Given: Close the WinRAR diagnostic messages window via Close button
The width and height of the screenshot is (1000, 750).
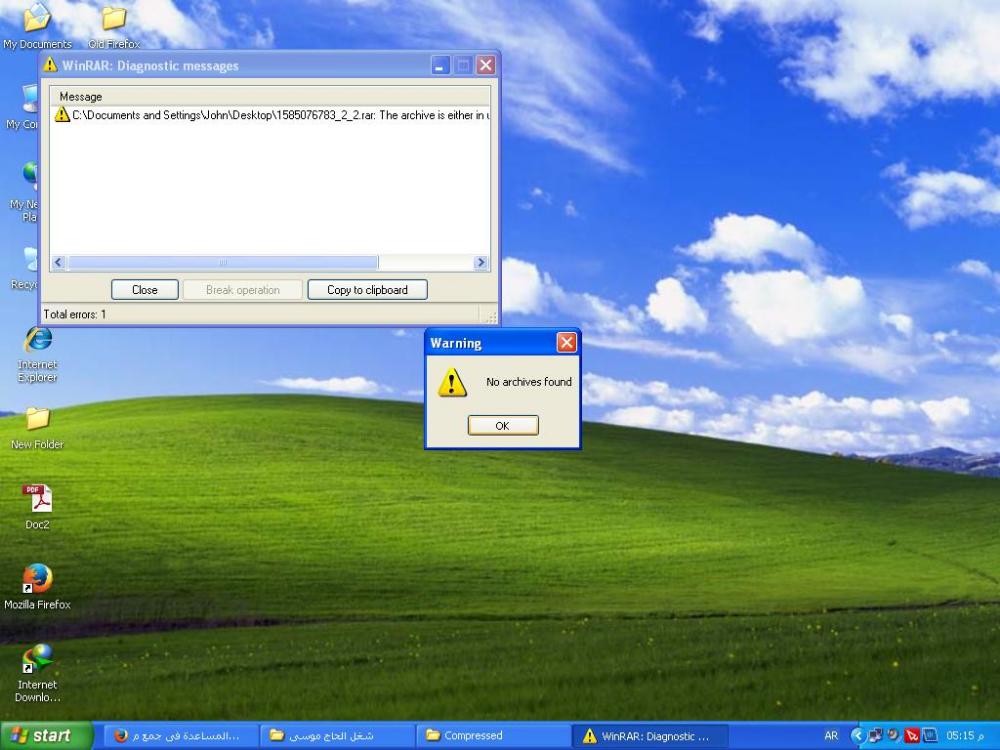Looking at the screenshot, I should click(x=145, y=290).
